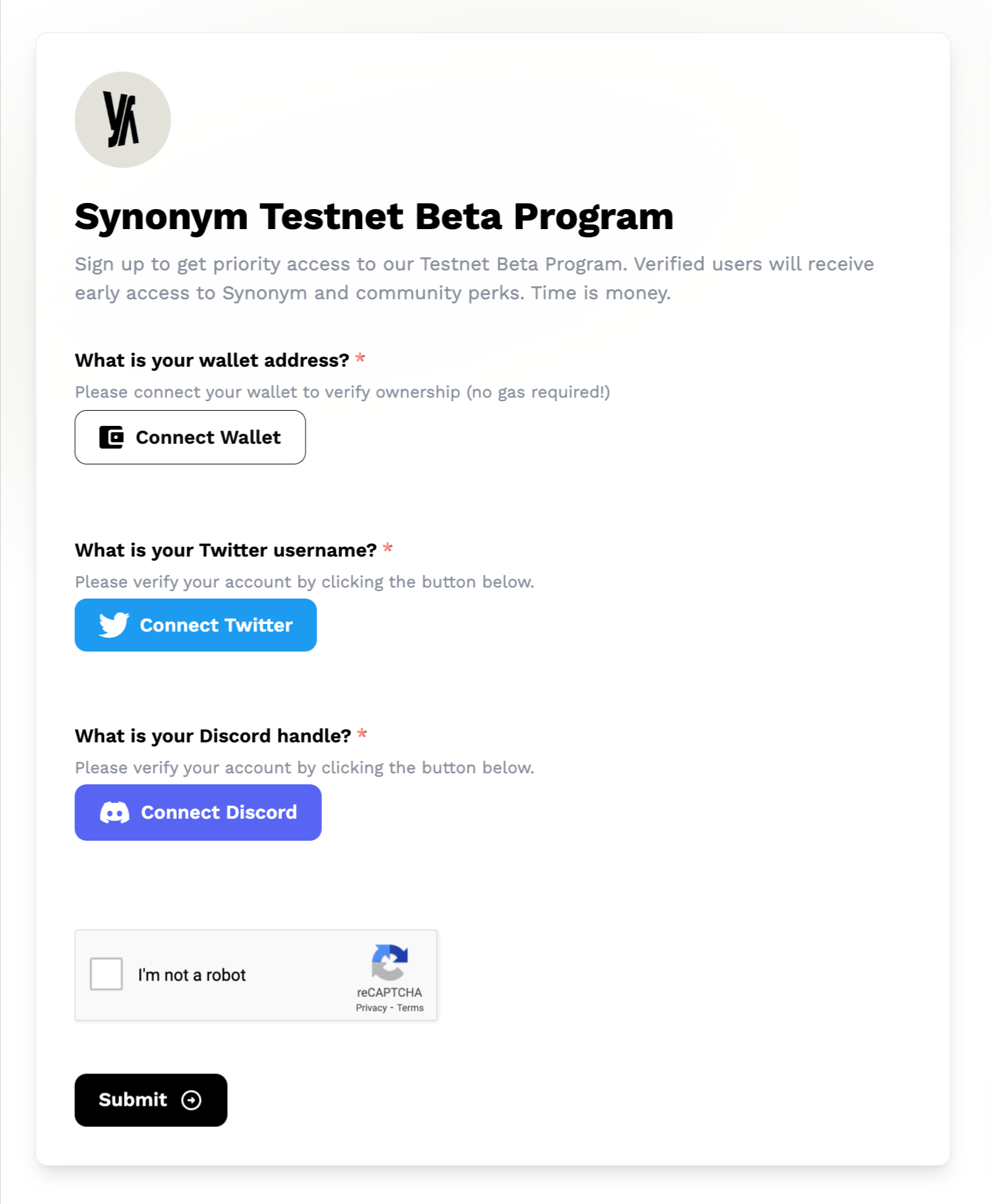
Task: Open the reCAPTCHA Privacy link
Action: click(x=371, y=1008)
